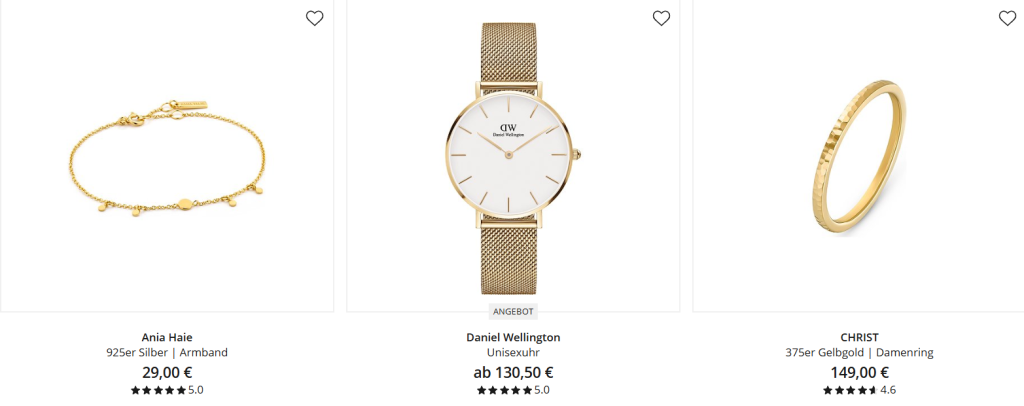Add Ania Haie bracelet to wishlist heart
Screen dimensions: 1024x406
tap(315, 18)
